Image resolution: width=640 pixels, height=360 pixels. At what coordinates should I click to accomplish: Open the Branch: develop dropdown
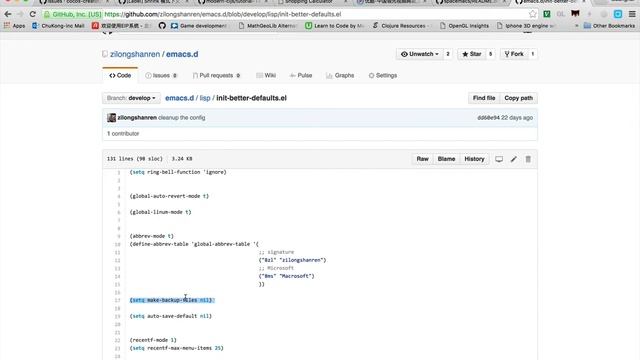(131, 98)
